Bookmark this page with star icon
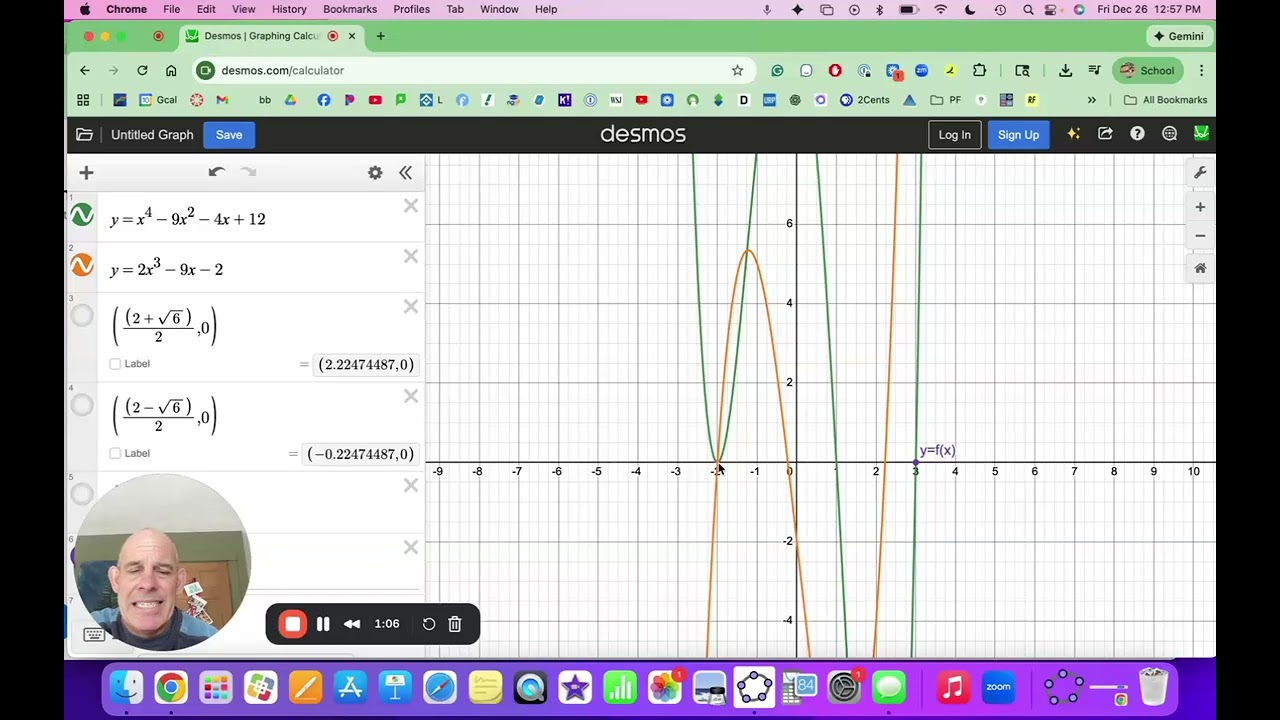The width and height of the screenshot is (1280, 720). click(x=737, y=70)
